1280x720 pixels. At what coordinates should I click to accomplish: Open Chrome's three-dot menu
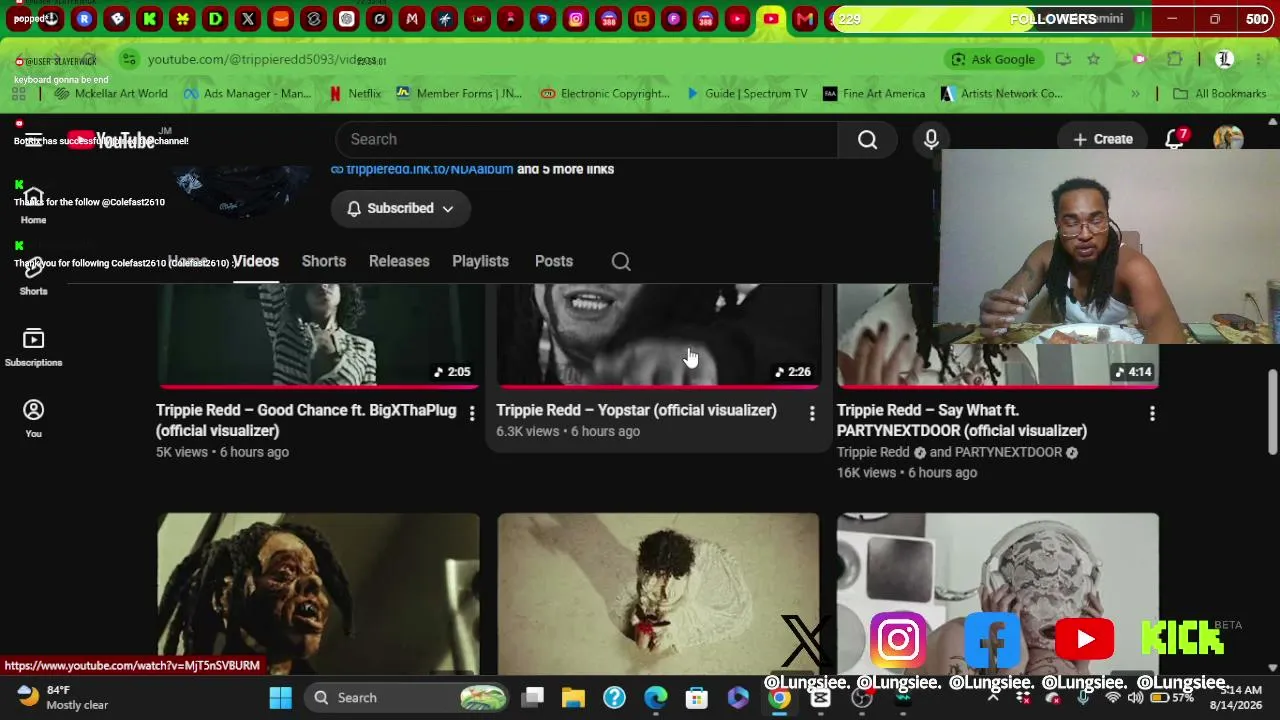click(x=1258, y=60)
